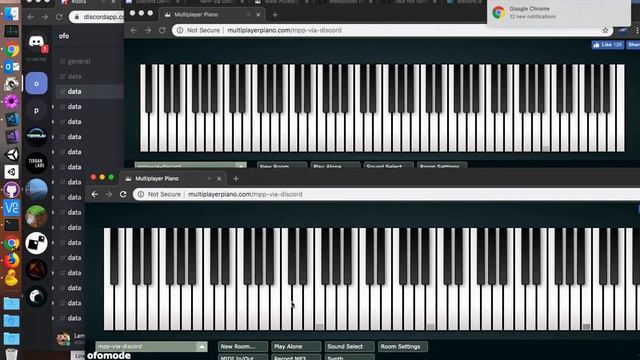Open the purple flower app in dock
Viewport: 640px width, 360px height.
(11, 101)
